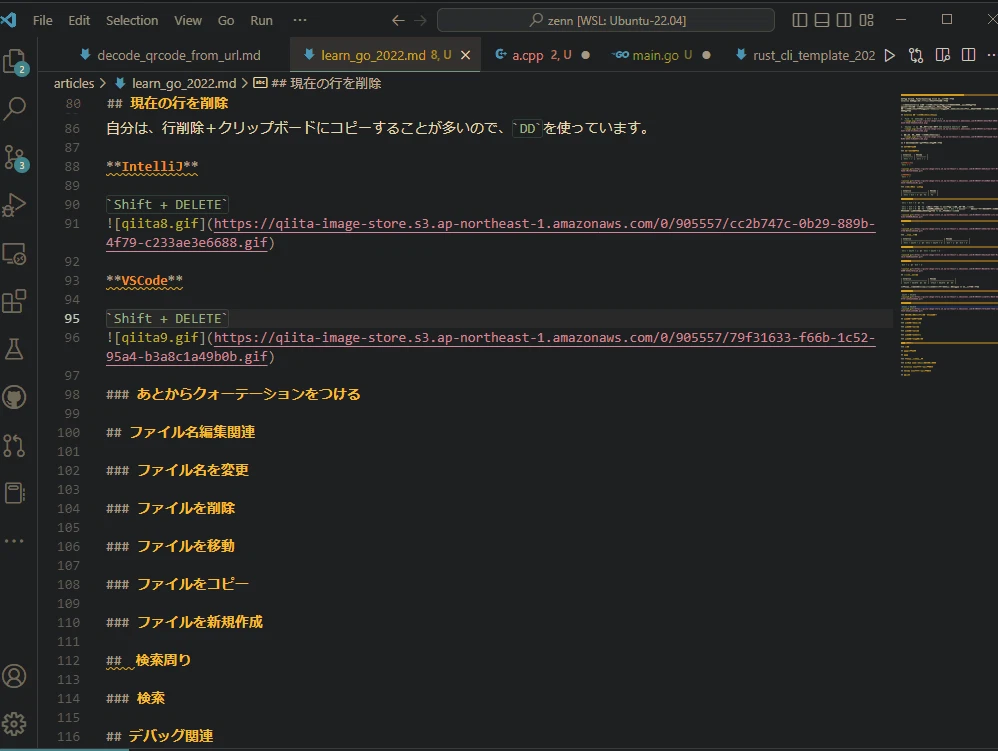Open the qiita9.gif image URL link
The image size is (998, 751).
click(490, 347)
